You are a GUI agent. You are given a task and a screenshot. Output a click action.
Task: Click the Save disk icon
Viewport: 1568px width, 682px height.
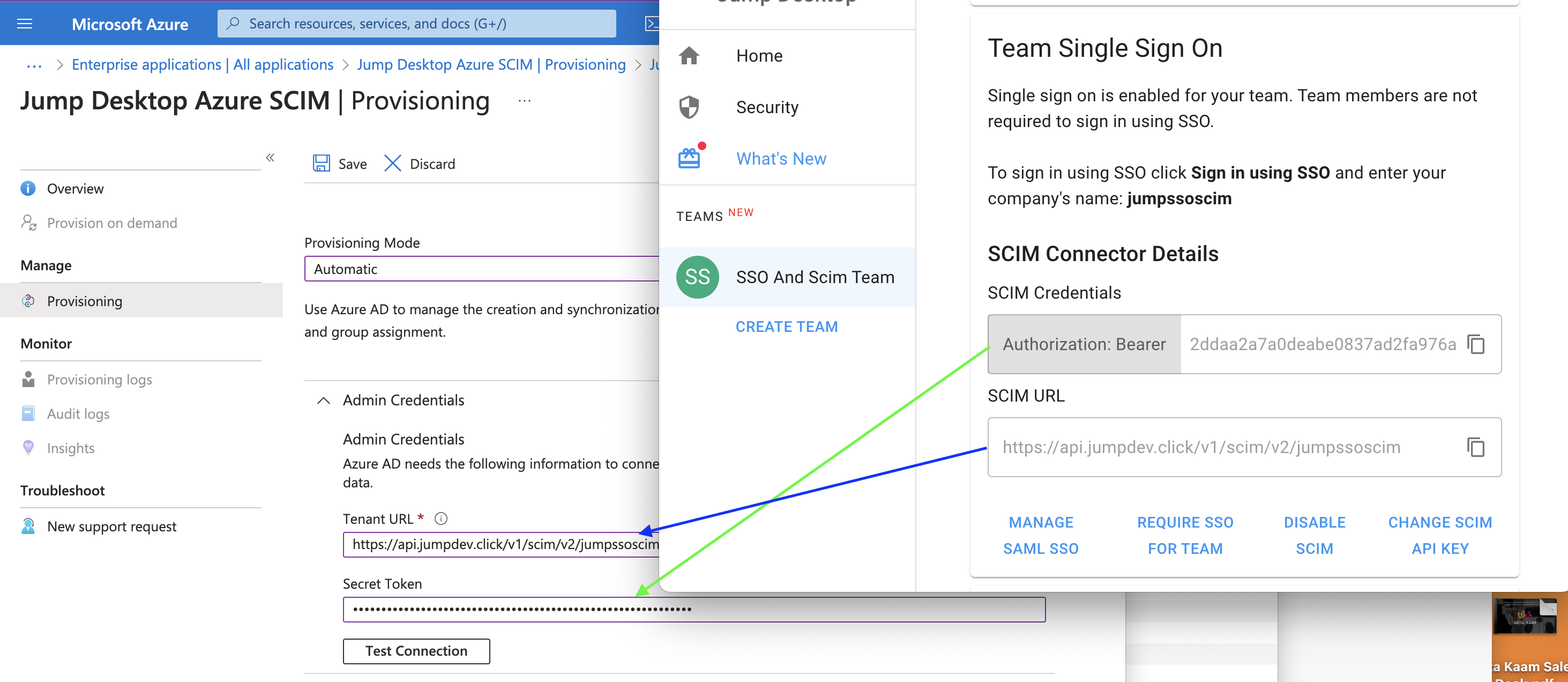(x=322, y=163)
